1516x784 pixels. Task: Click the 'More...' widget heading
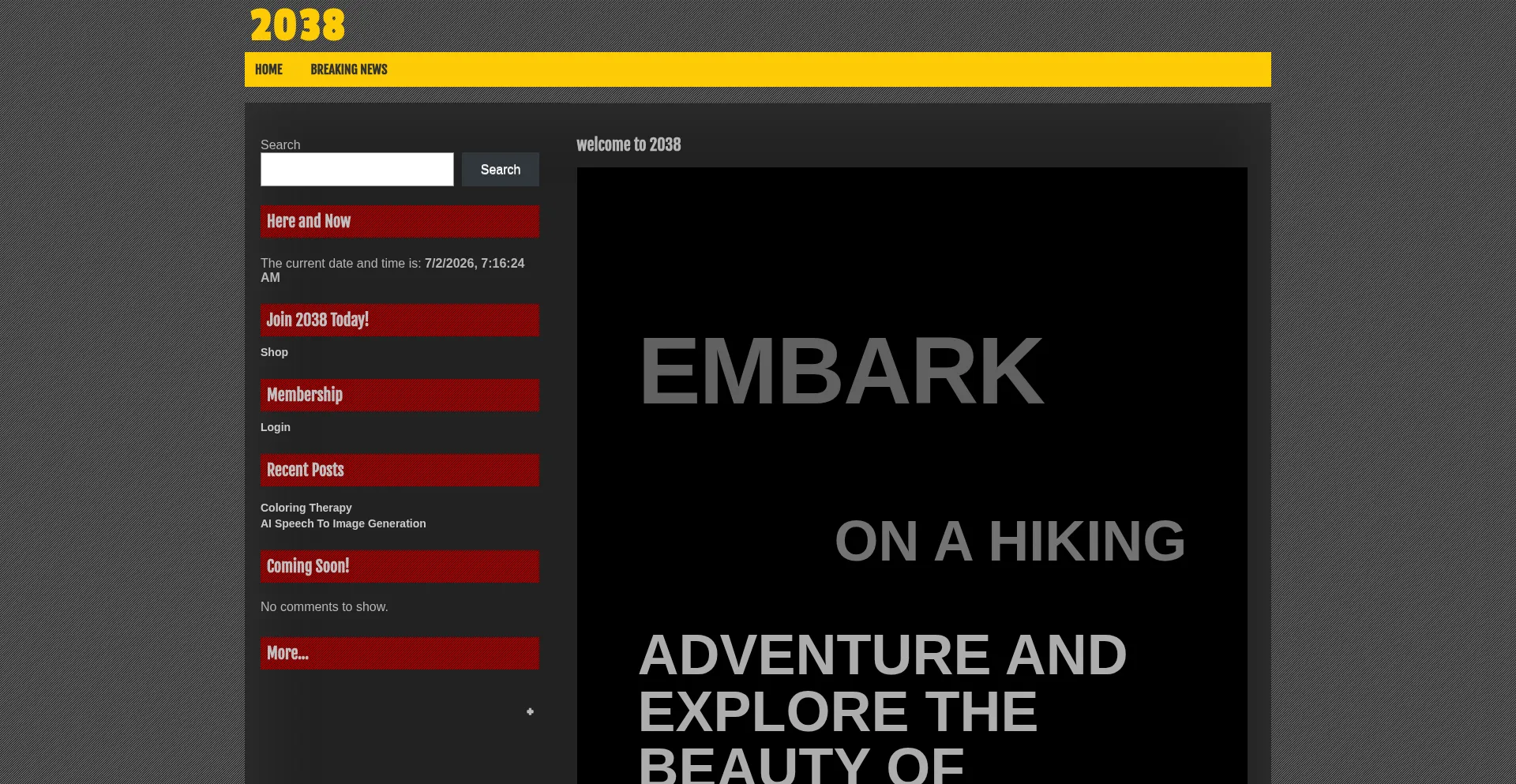(x=400, y=653)
